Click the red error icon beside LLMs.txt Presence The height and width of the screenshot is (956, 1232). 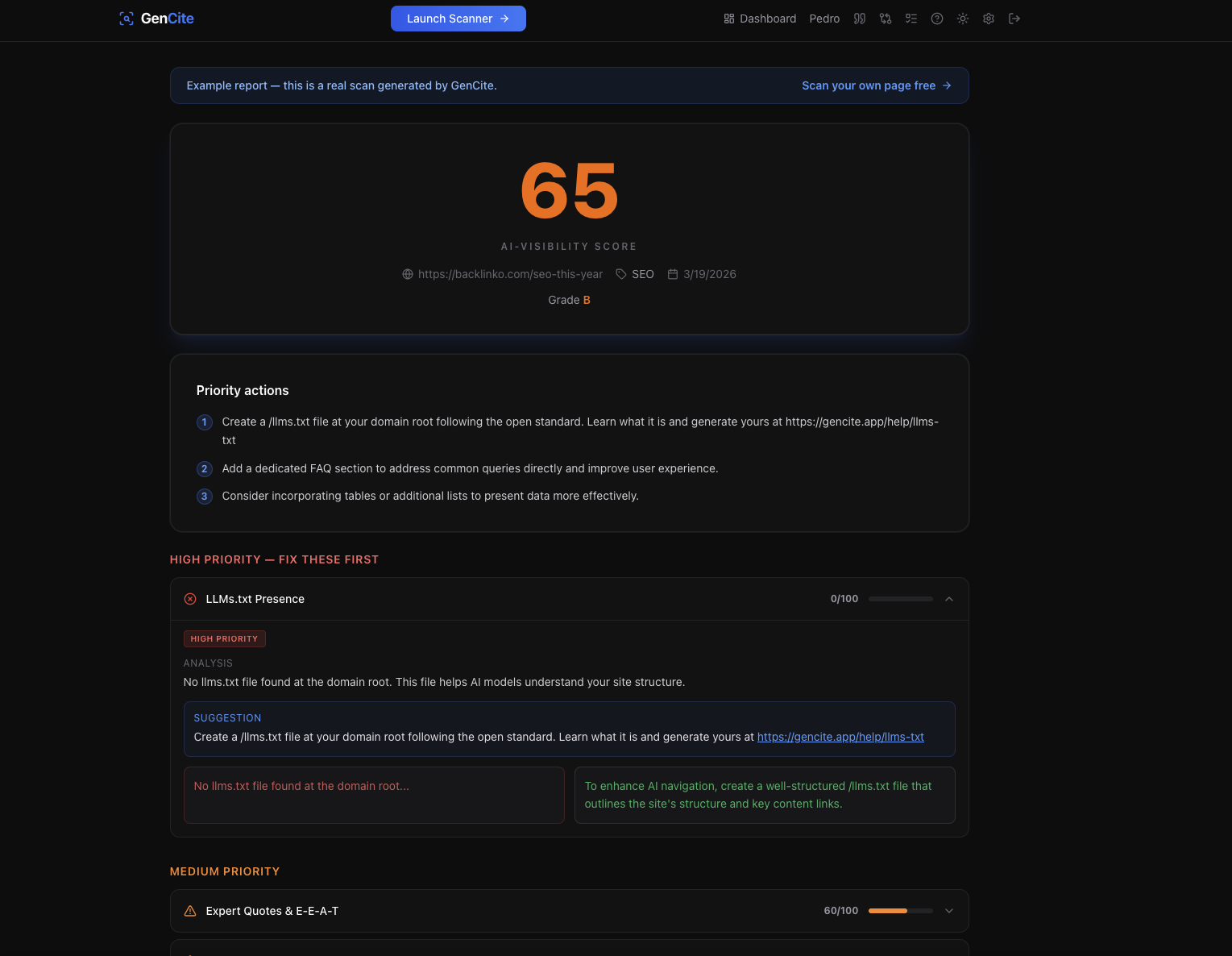coord(190,599)
